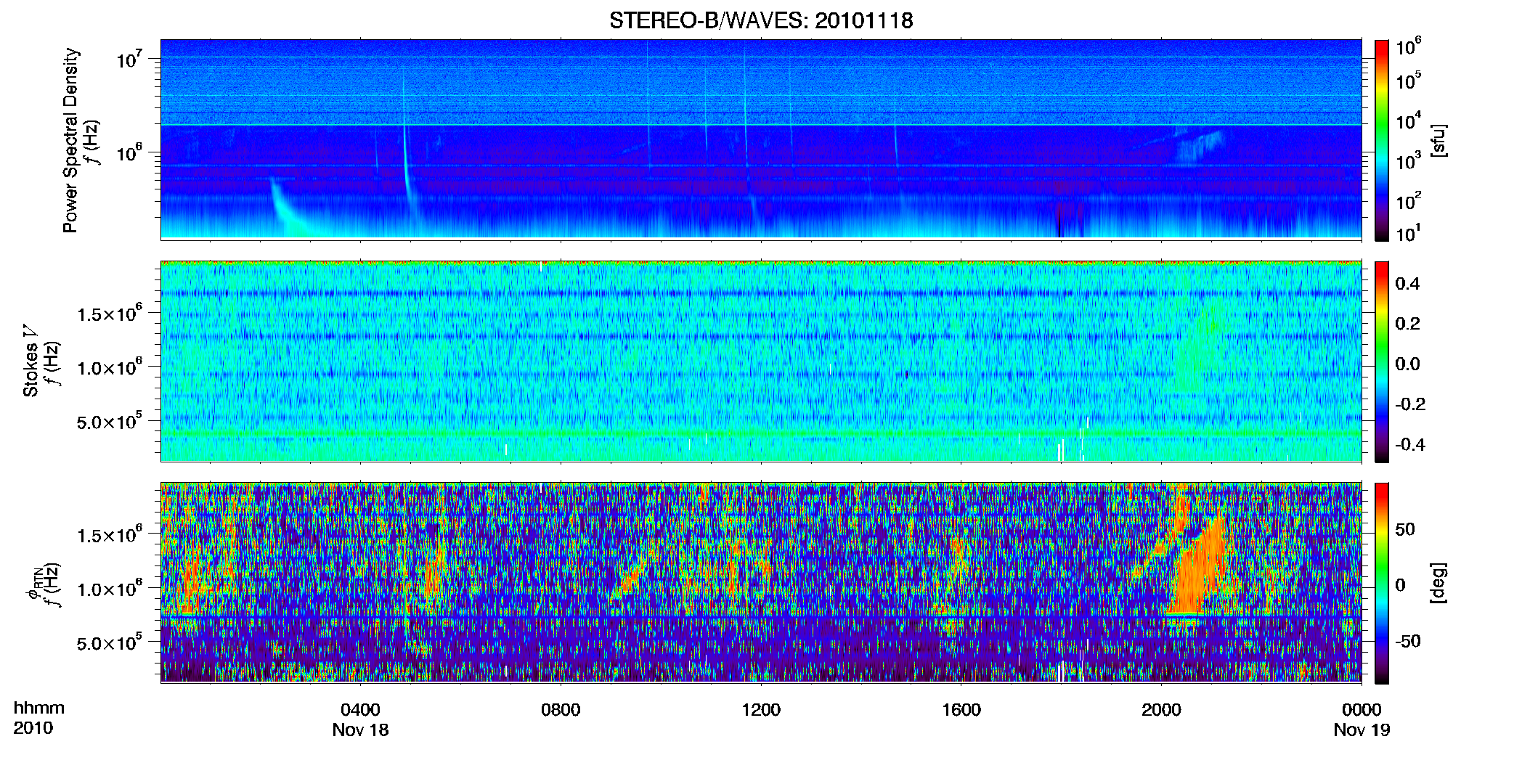The width and height of the screenshot is (1522, 784).
Task: Click the 0.2 label on Stokes color bar
Action: (x=1407, y=324)
